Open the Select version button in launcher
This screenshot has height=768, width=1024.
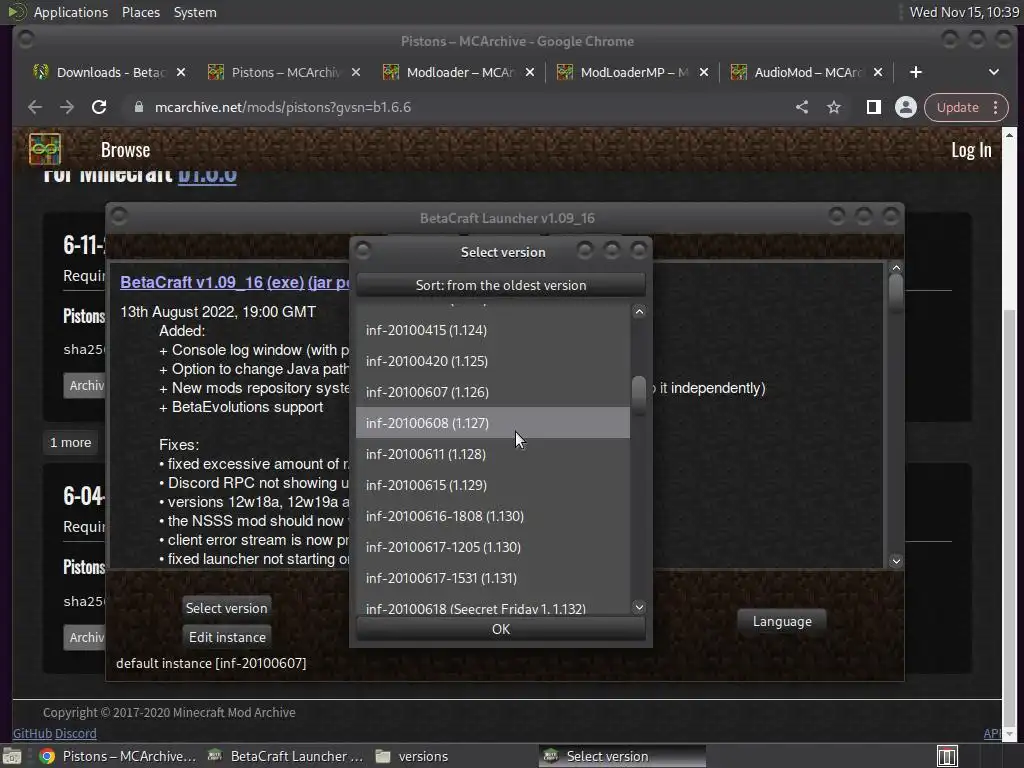coord(227,608)
